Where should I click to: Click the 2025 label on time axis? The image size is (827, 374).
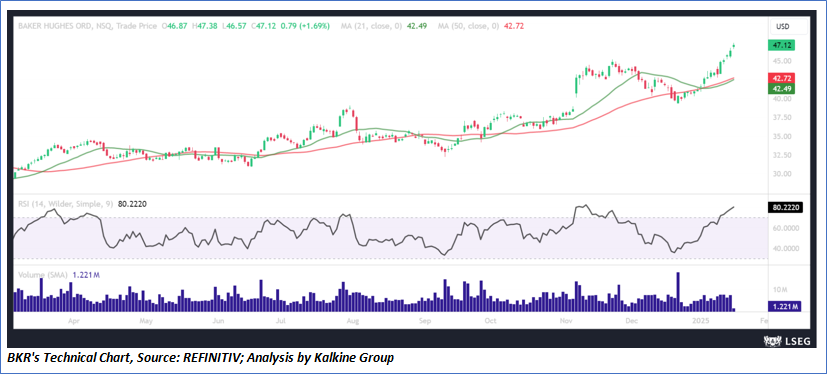[701, 320]
